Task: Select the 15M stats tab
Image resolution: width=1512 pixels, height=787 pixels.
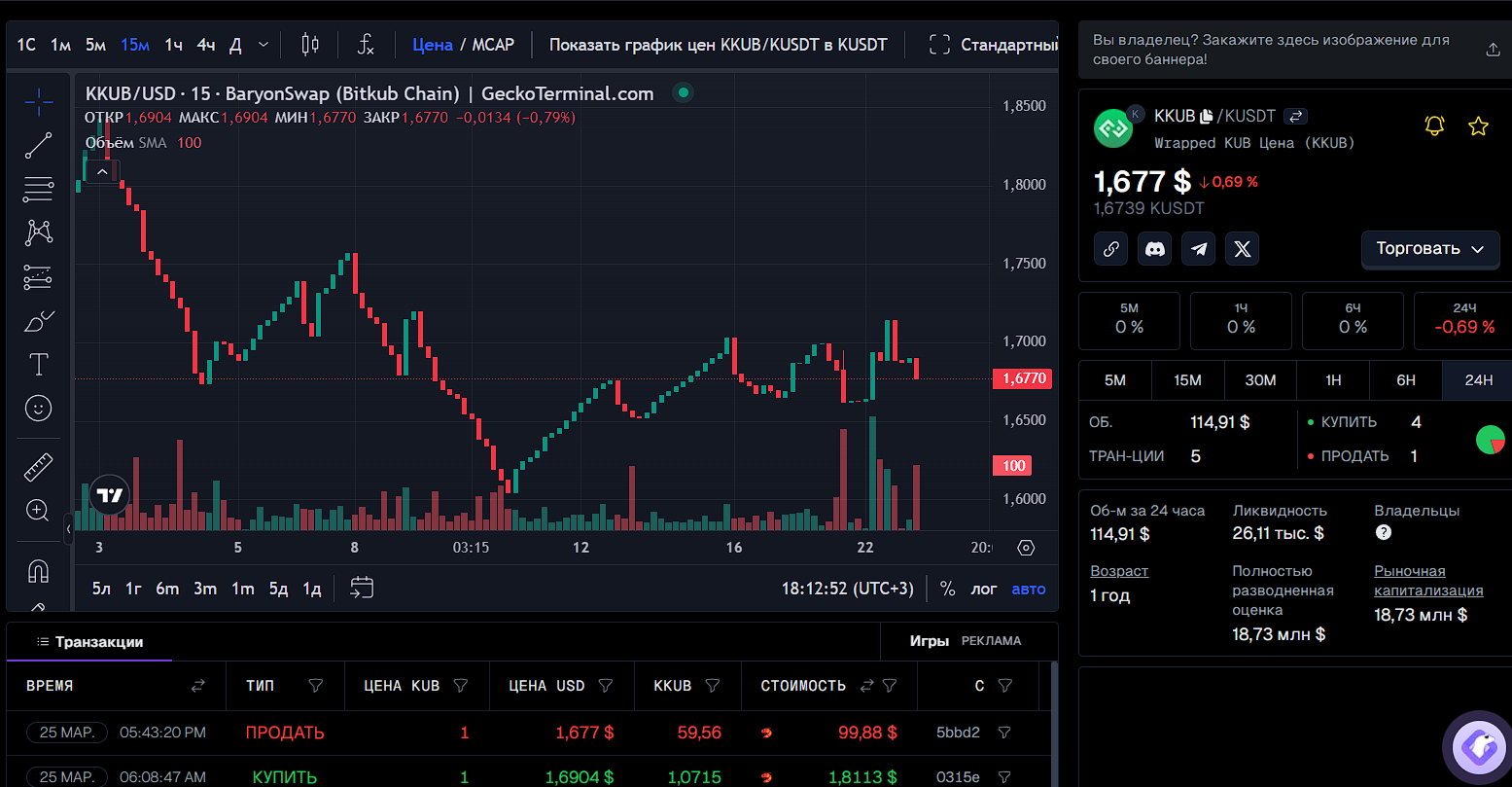Action: pyautogui.click(x=1188, y=380)
